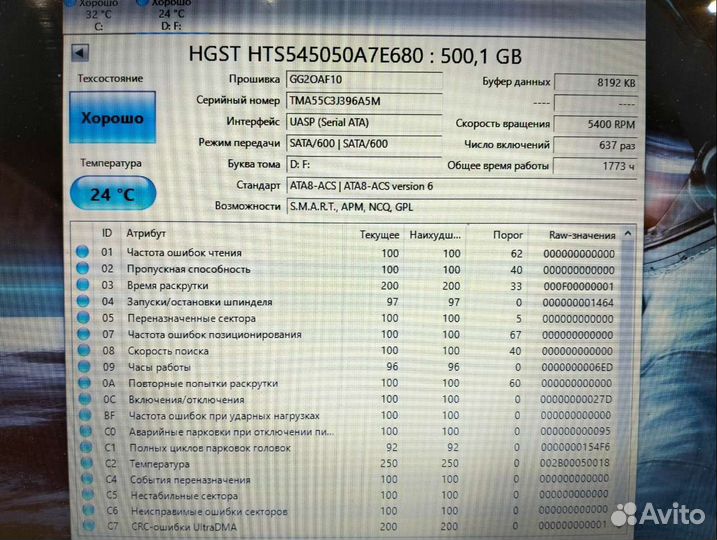The width and height of the screenshot is (717, 540).
Task: Click raw value 000F00000001
Action: click(x=578, y=287)
